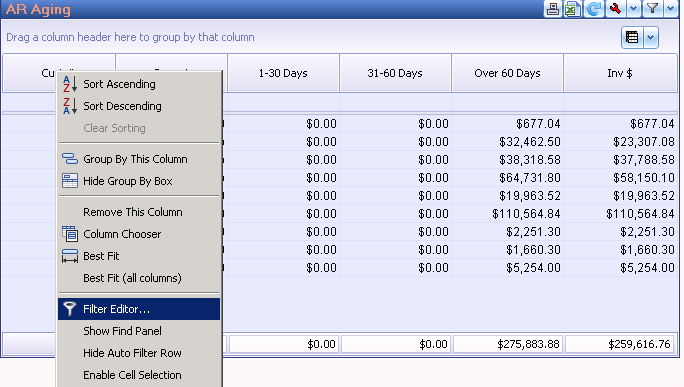Open the Column Chooser menu entry
Viewport: 684px width, 387px height.
tap(139, 234)
